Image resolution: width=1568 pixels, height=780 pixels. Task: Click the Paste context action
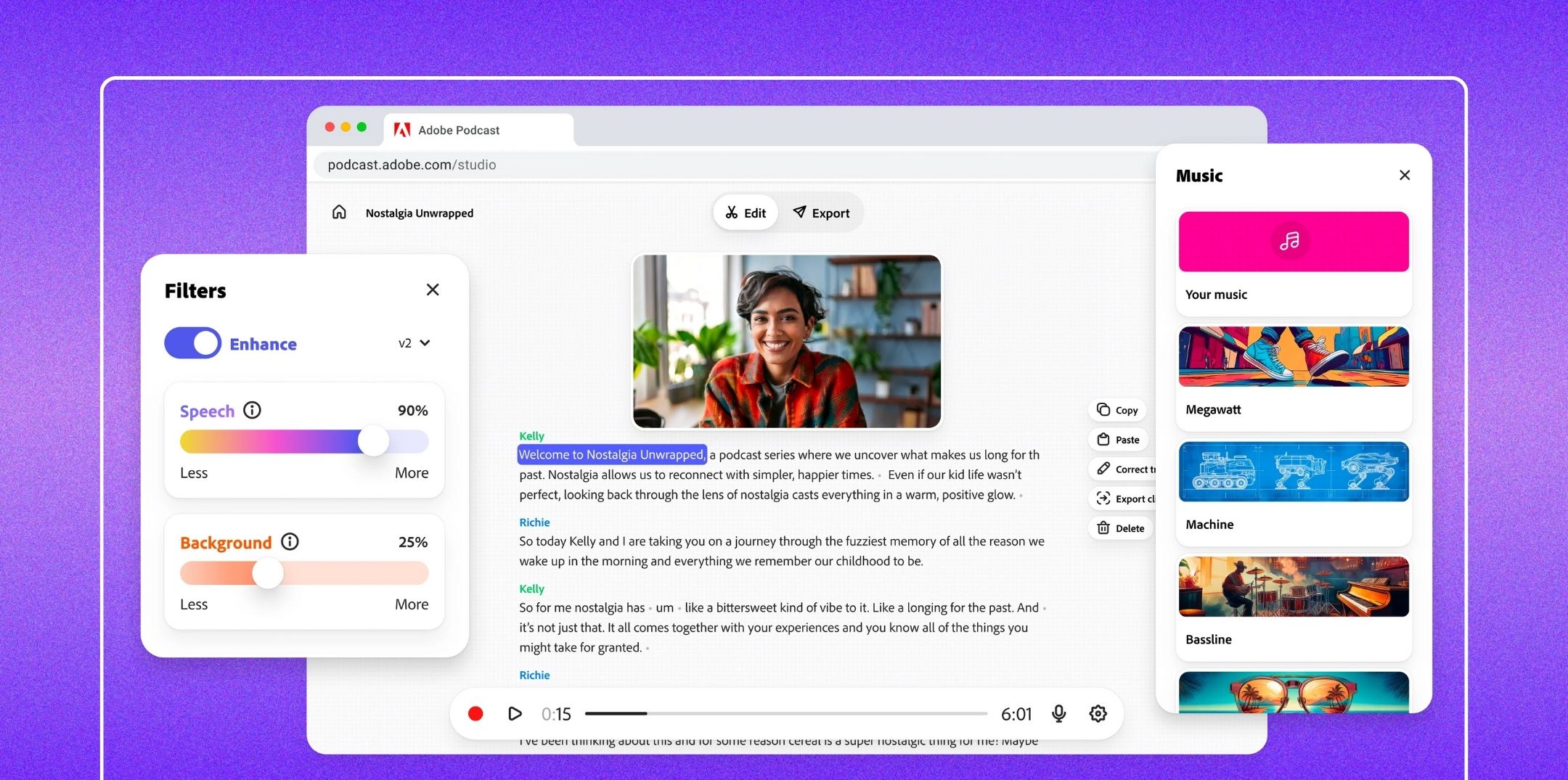[1119, 440]
